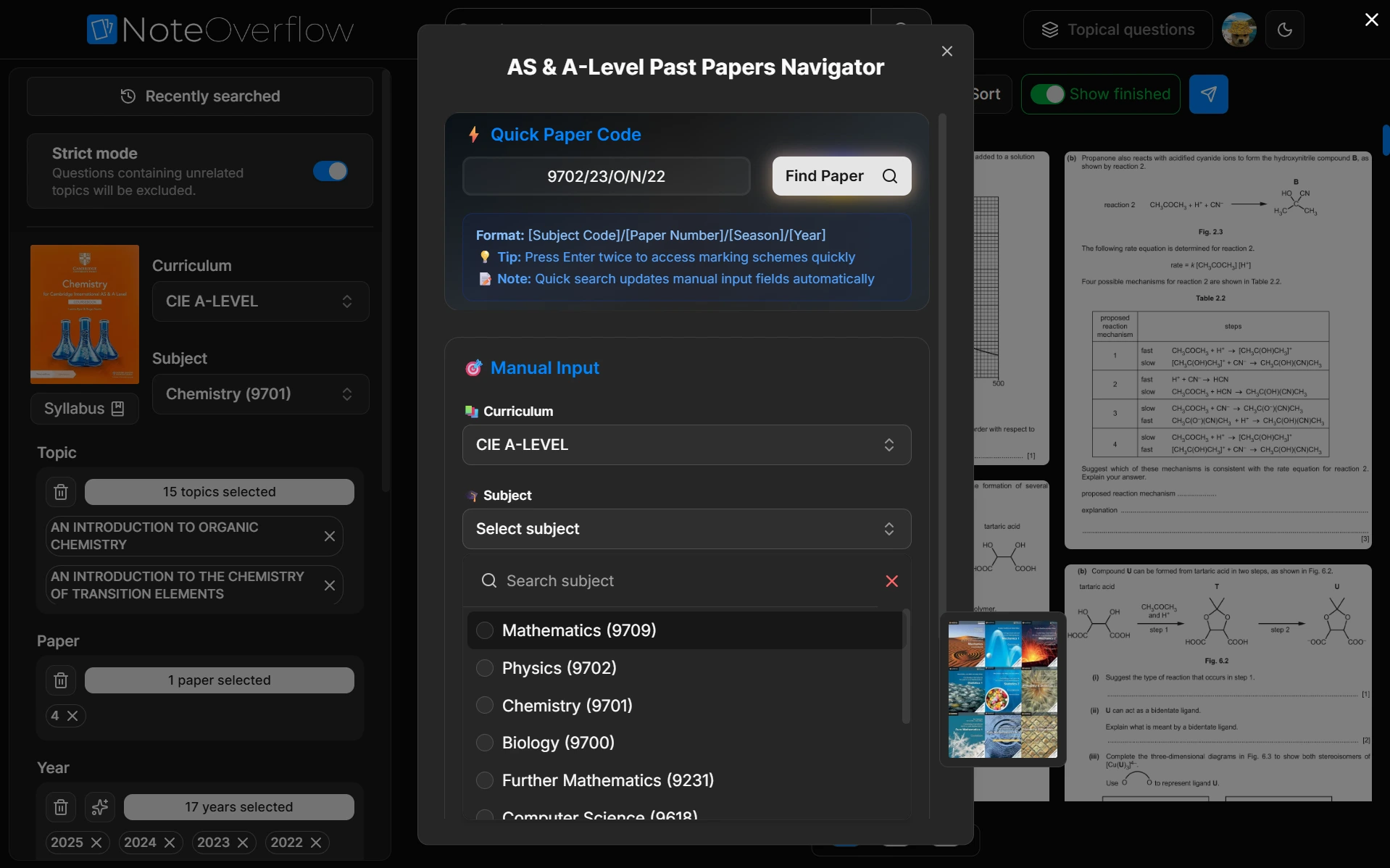Click the Quick Paper Code input field
Viewport: 1390px width, 868px height.
pyautogui.click(x=607, y=176)
